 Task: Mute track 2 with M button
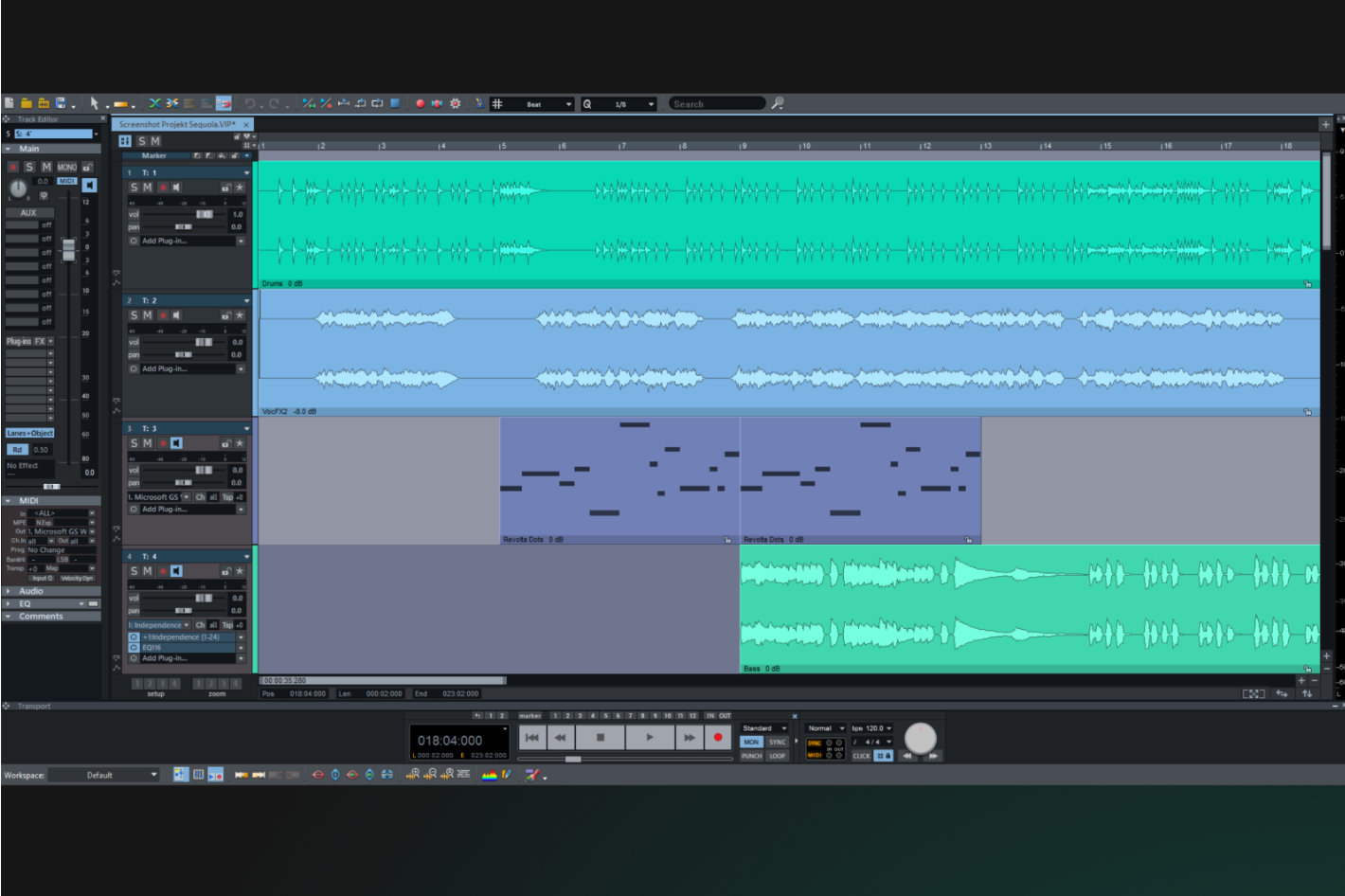(x=147, y=315)
